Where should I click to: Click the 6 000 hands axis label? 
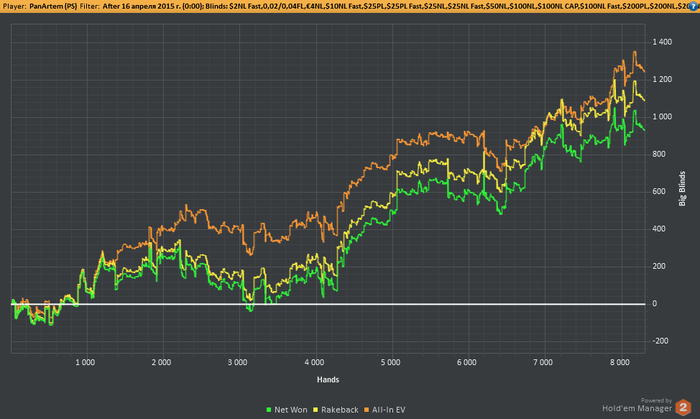[467, 362]
